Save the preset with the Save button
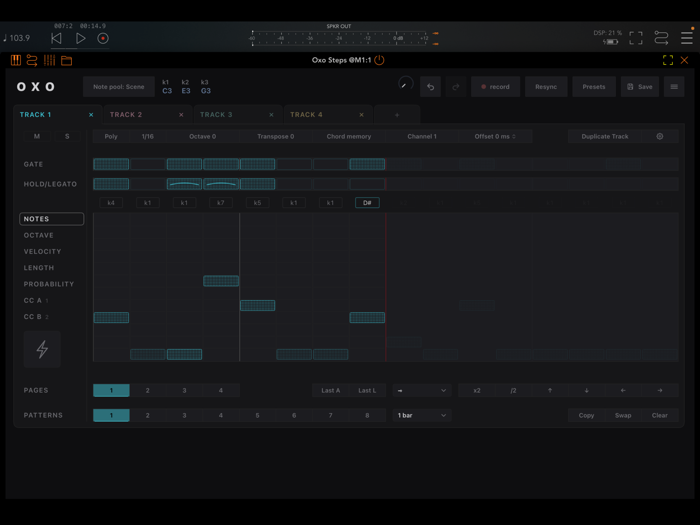This screenshot has height=525, width=700. pos(640,87)
